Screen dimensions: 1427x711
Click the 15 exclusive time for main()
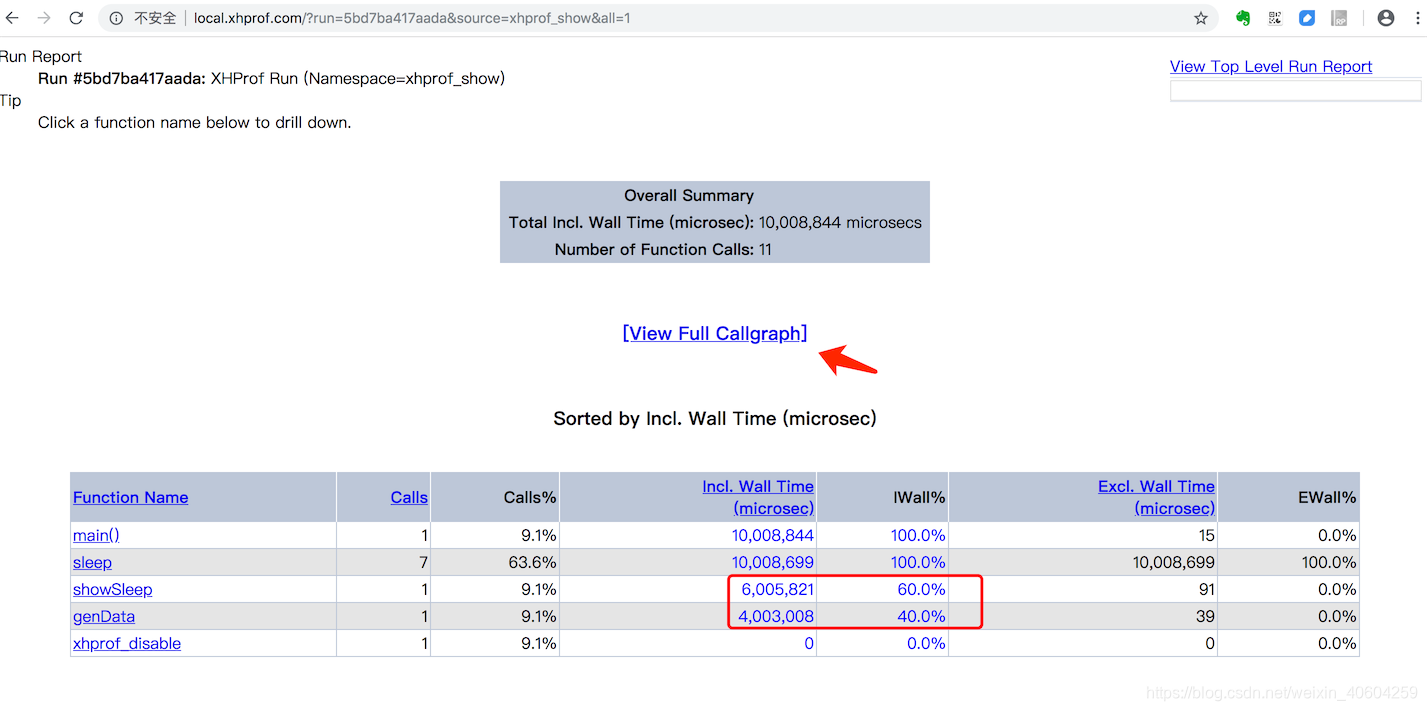pyautogui.click(x=1206, y=535)
